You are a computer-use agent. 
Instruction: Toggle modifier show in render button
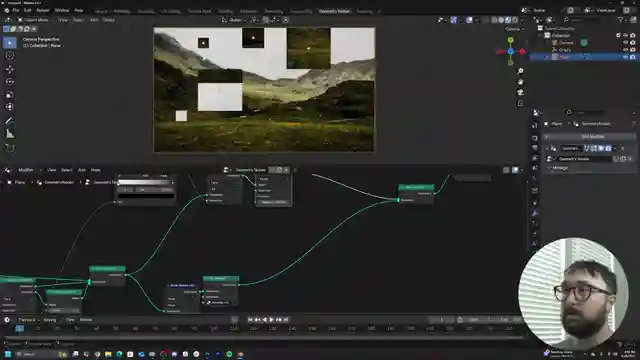(608, 148)
